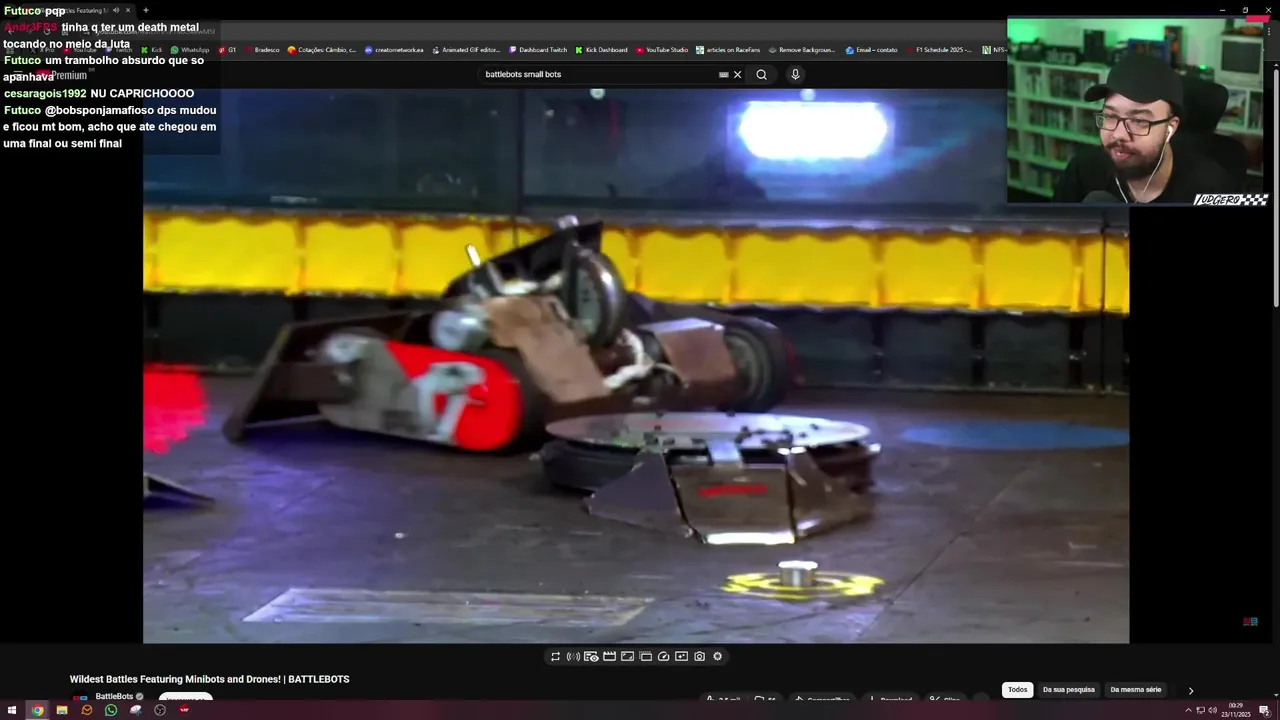Start voice search with microphone icon
The image size is (1280, 720).
[795, 74]
